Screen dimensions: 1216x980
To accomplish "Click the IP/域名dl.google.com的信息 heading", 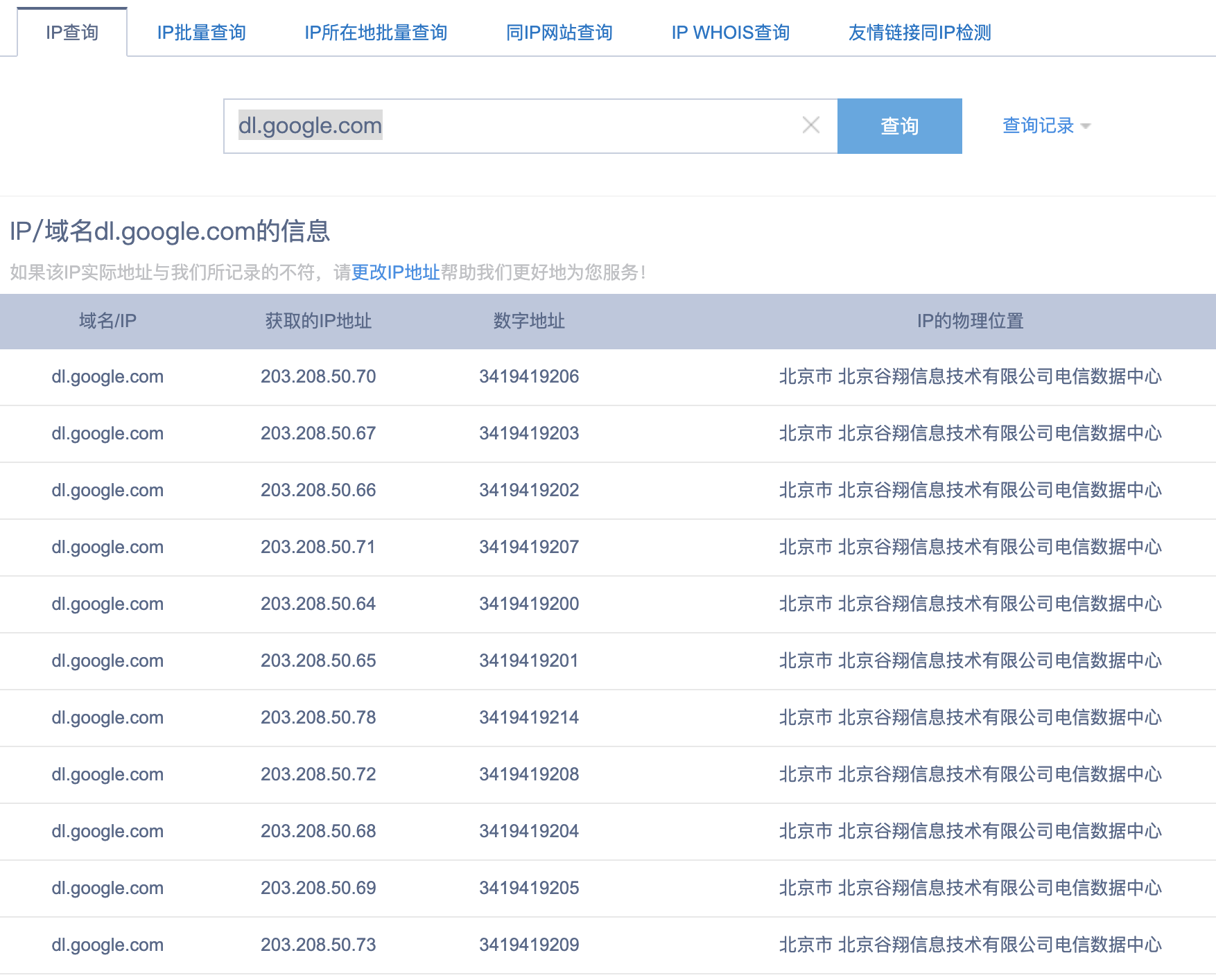I will tap(170, 231).
